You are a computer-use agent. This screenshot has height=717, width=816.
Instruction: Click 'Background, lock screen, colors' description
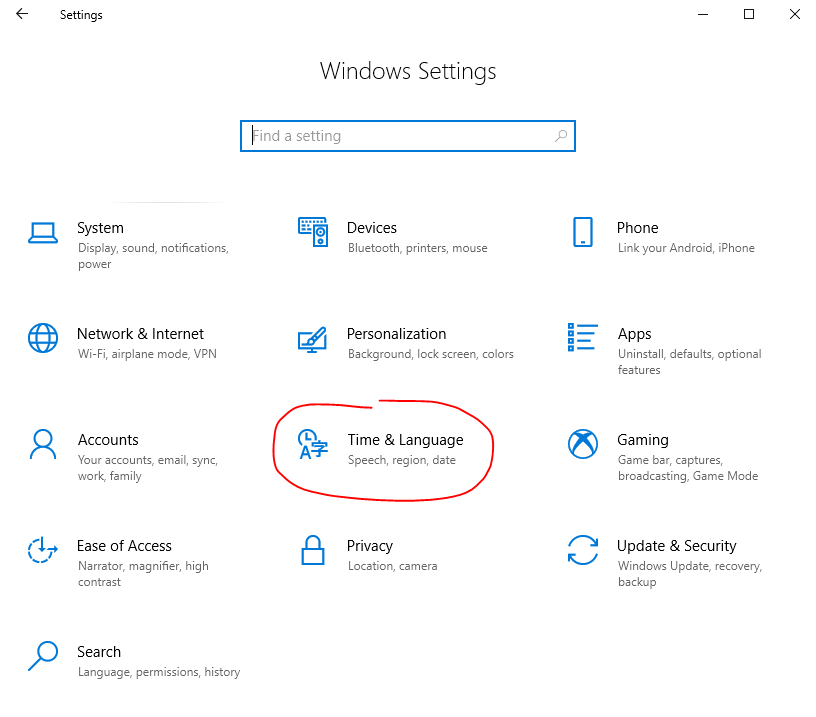tap(431, 354)
